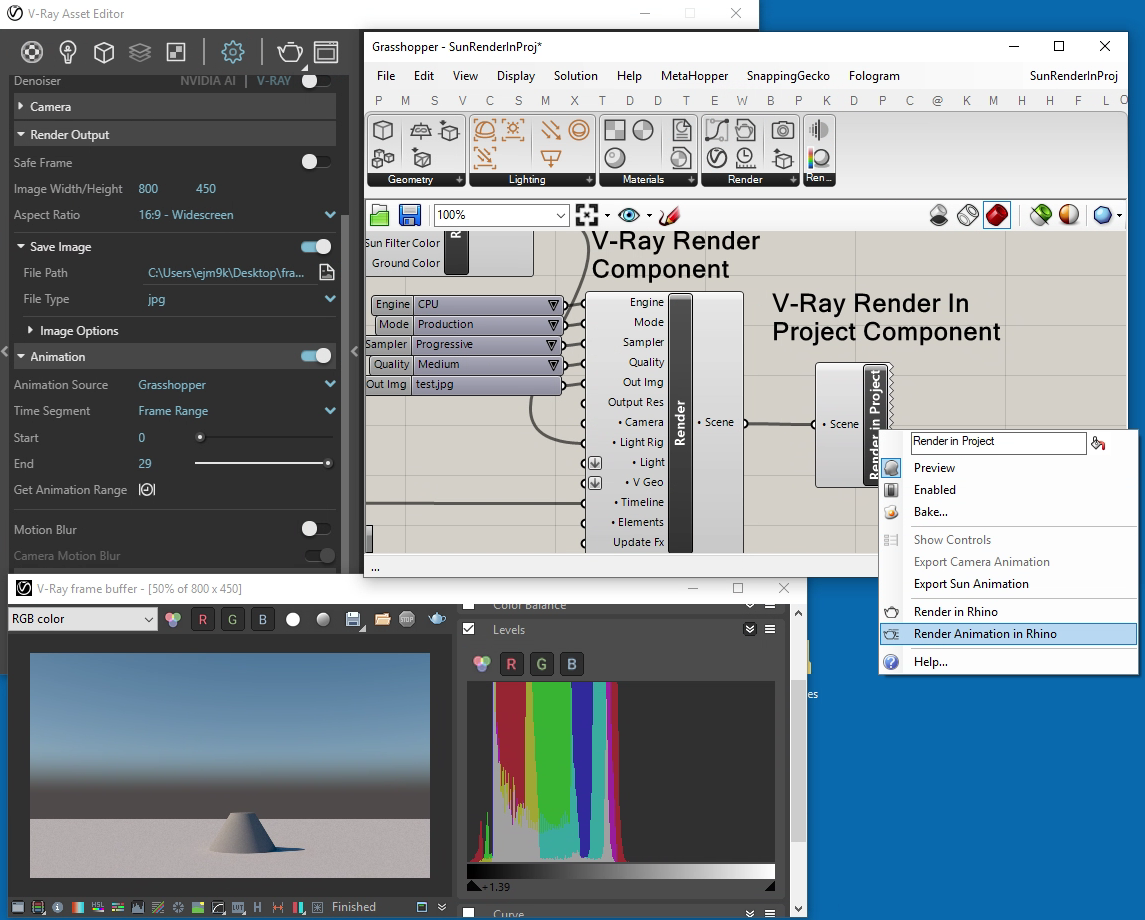Open the File Type jpg dropdown

(x=329, y=299)
